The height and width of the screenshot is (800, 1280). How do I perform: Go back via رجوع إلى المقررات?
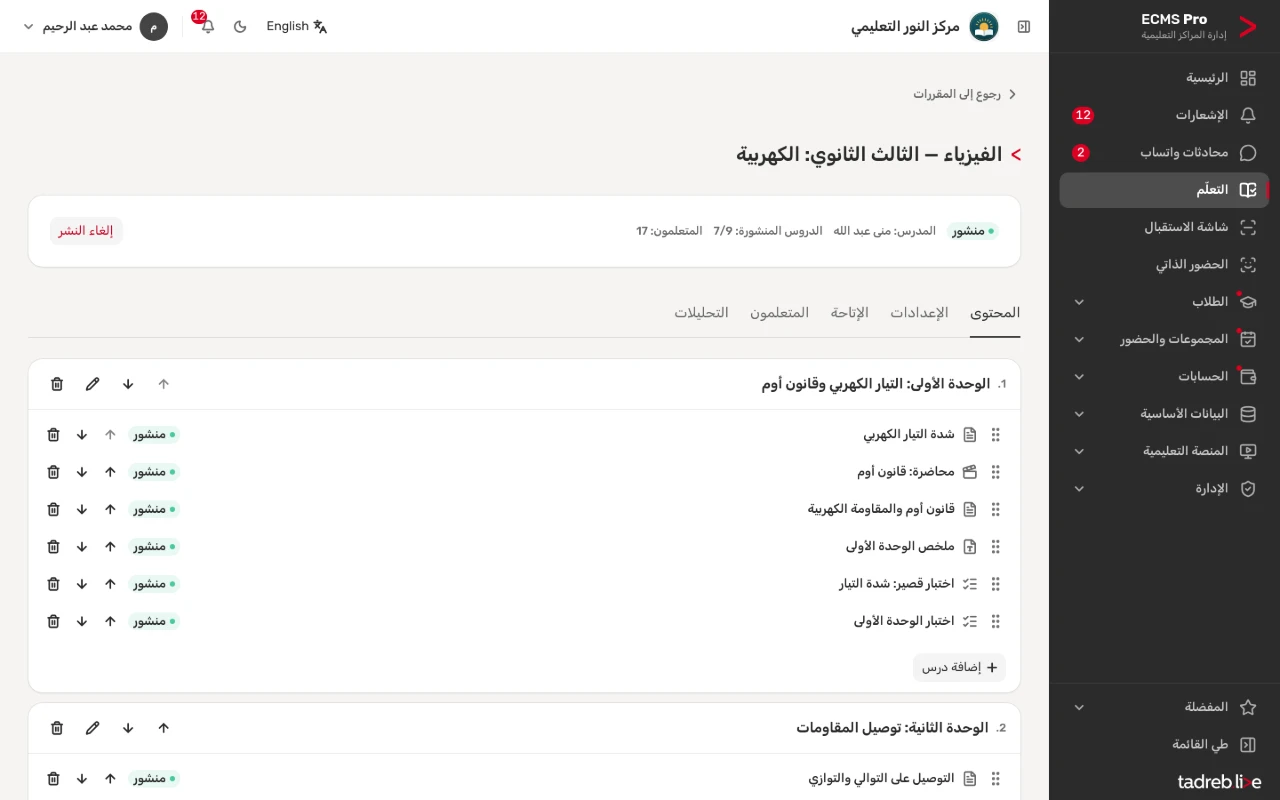tap(965, 94)
